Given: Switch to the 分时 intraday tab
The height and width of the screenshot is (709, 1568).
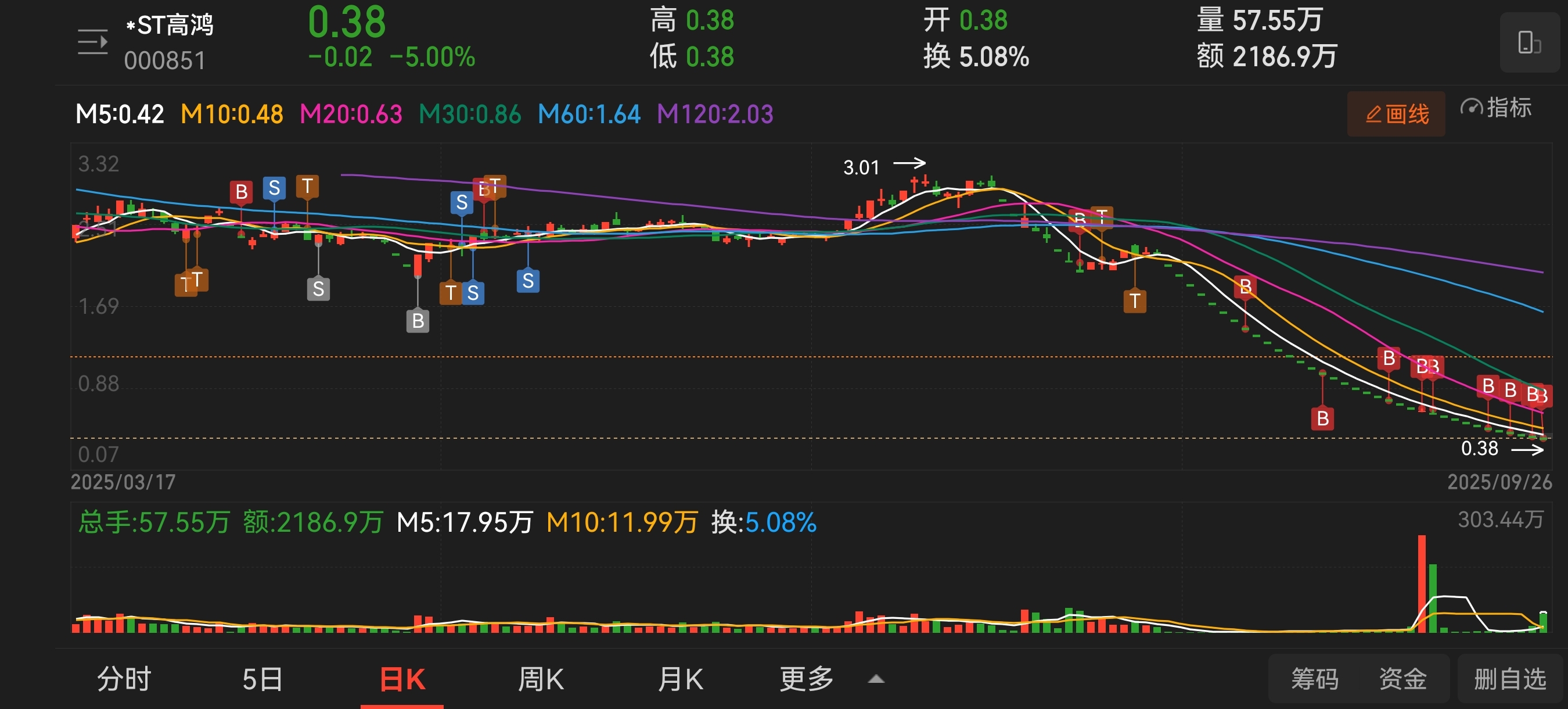Looking at the screenshot, I should point(124,679).
